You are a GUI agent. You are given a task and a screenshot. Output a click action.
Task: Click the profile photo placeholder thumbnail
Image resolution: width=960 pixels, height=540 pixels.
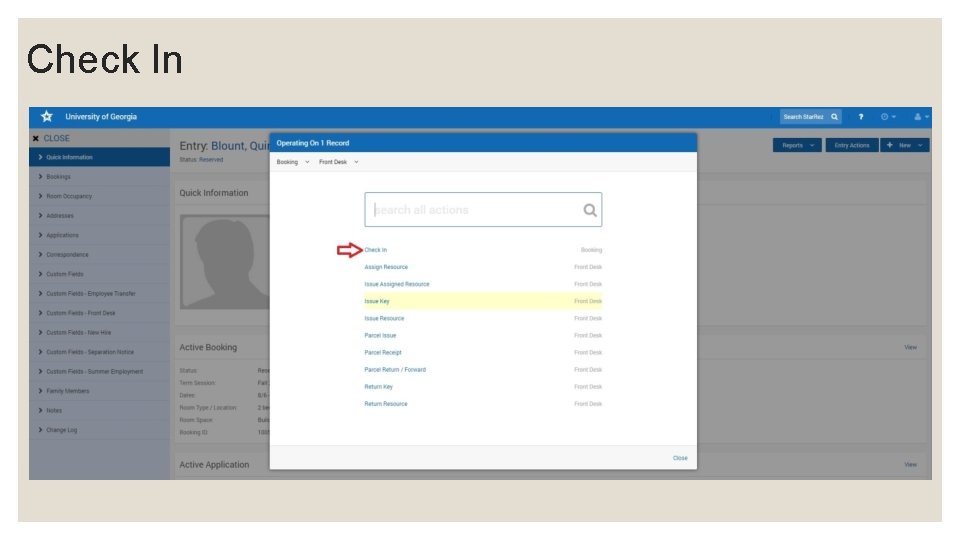click(225, 262)
